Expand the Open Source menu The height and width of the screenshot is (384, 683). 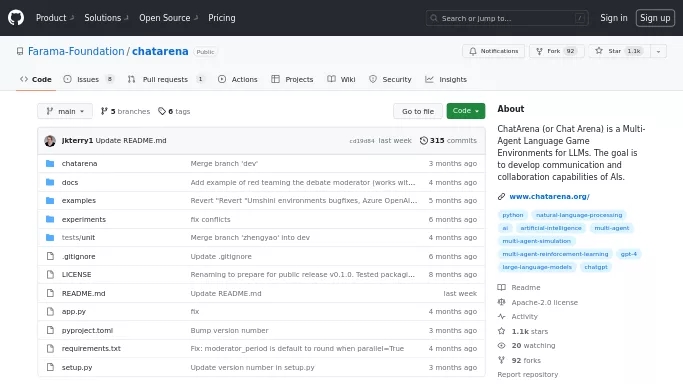pos(169,18)
